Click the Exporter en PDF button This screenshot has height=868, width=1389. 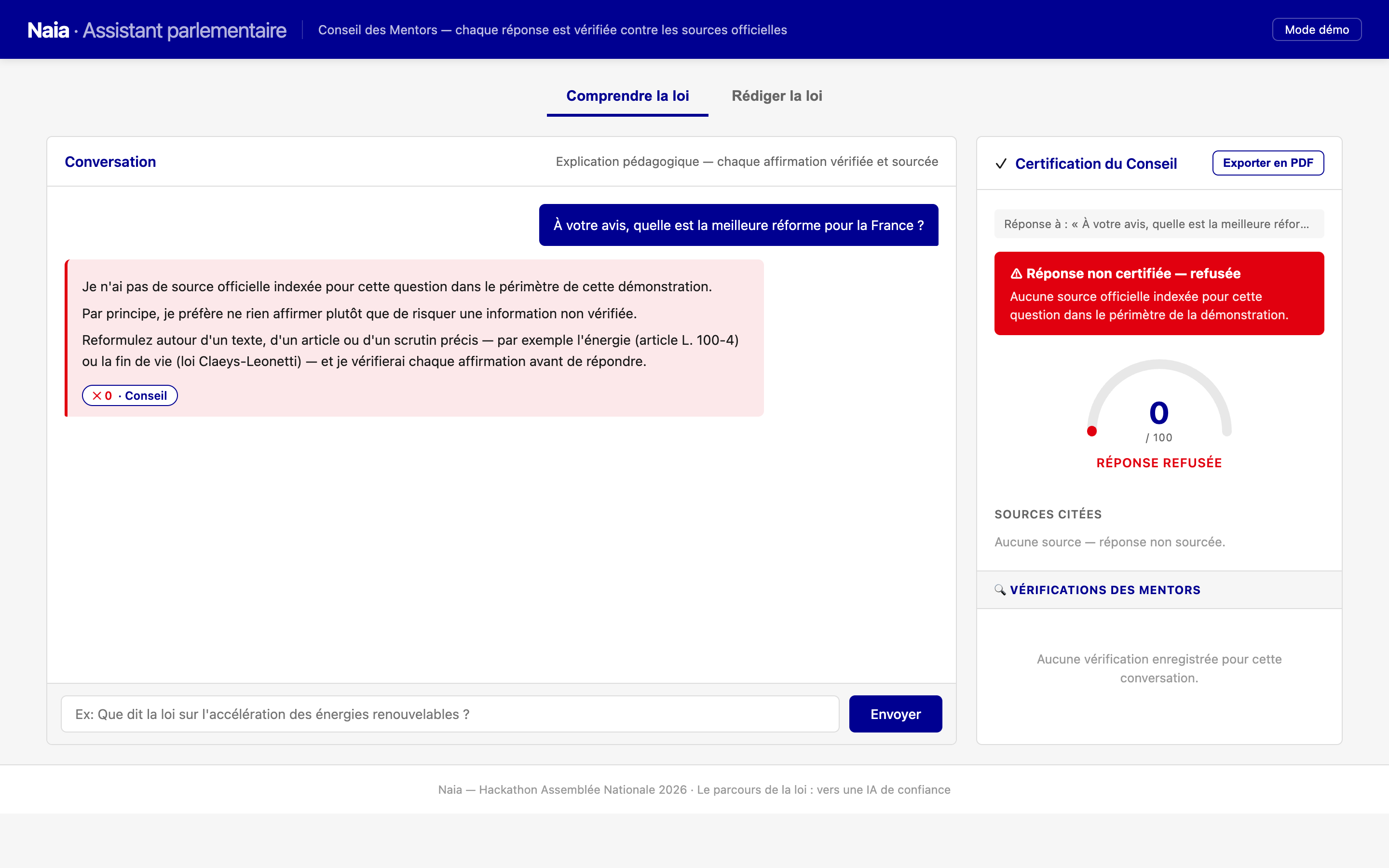pos(1268,163)
